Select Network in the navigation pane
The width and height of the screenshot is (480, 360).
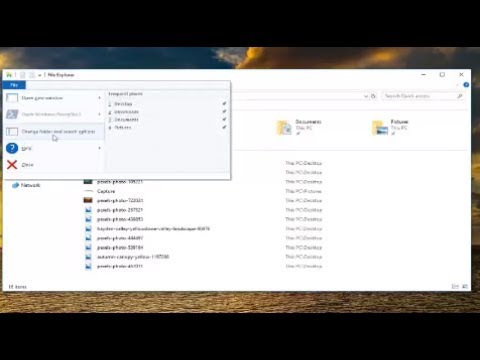pyautogui.click(x=30, y=185)
